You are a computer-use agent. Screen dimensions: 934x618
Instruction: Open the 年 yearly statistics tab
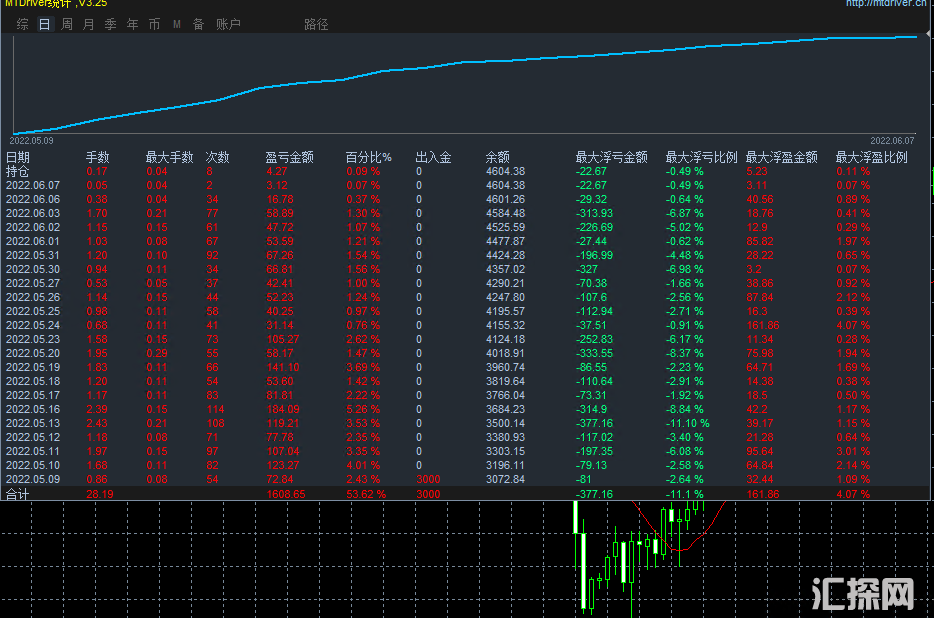pyautogui.click(x=133, y=24)
